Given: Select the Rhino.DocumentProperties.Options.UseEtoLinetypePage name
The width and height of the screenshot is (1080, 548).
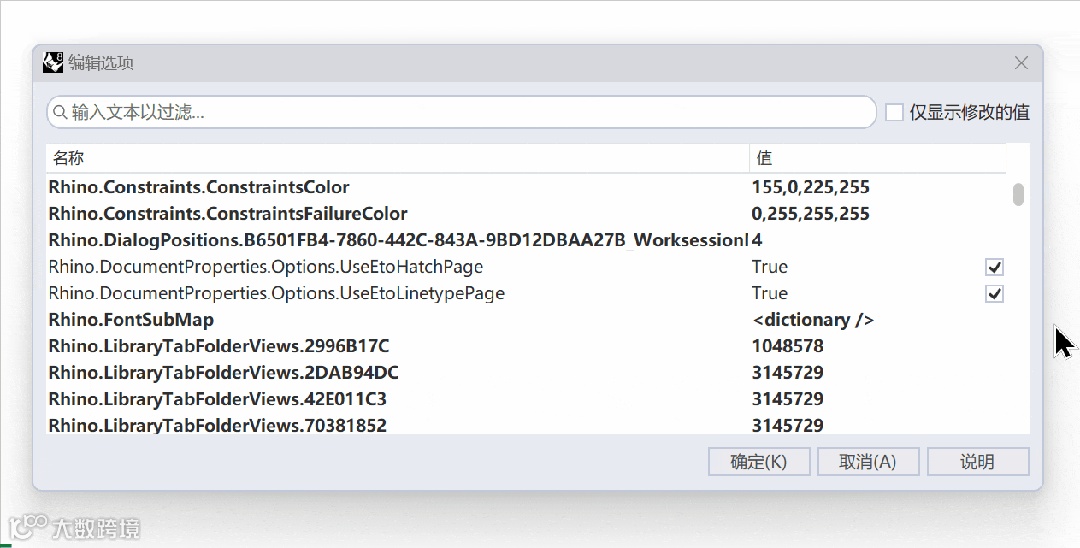Looking at the screenshot, I should coord(277,294).
